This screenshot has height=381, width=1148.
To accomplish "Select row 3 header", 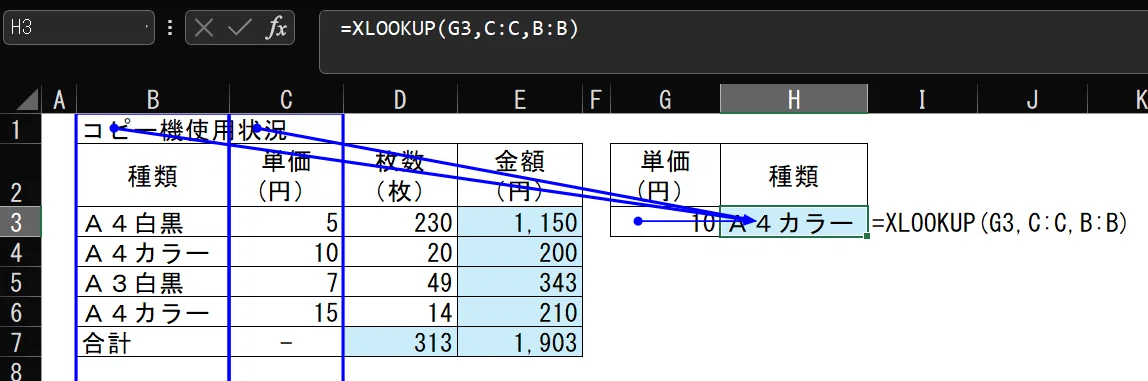I will pos(20,221).
